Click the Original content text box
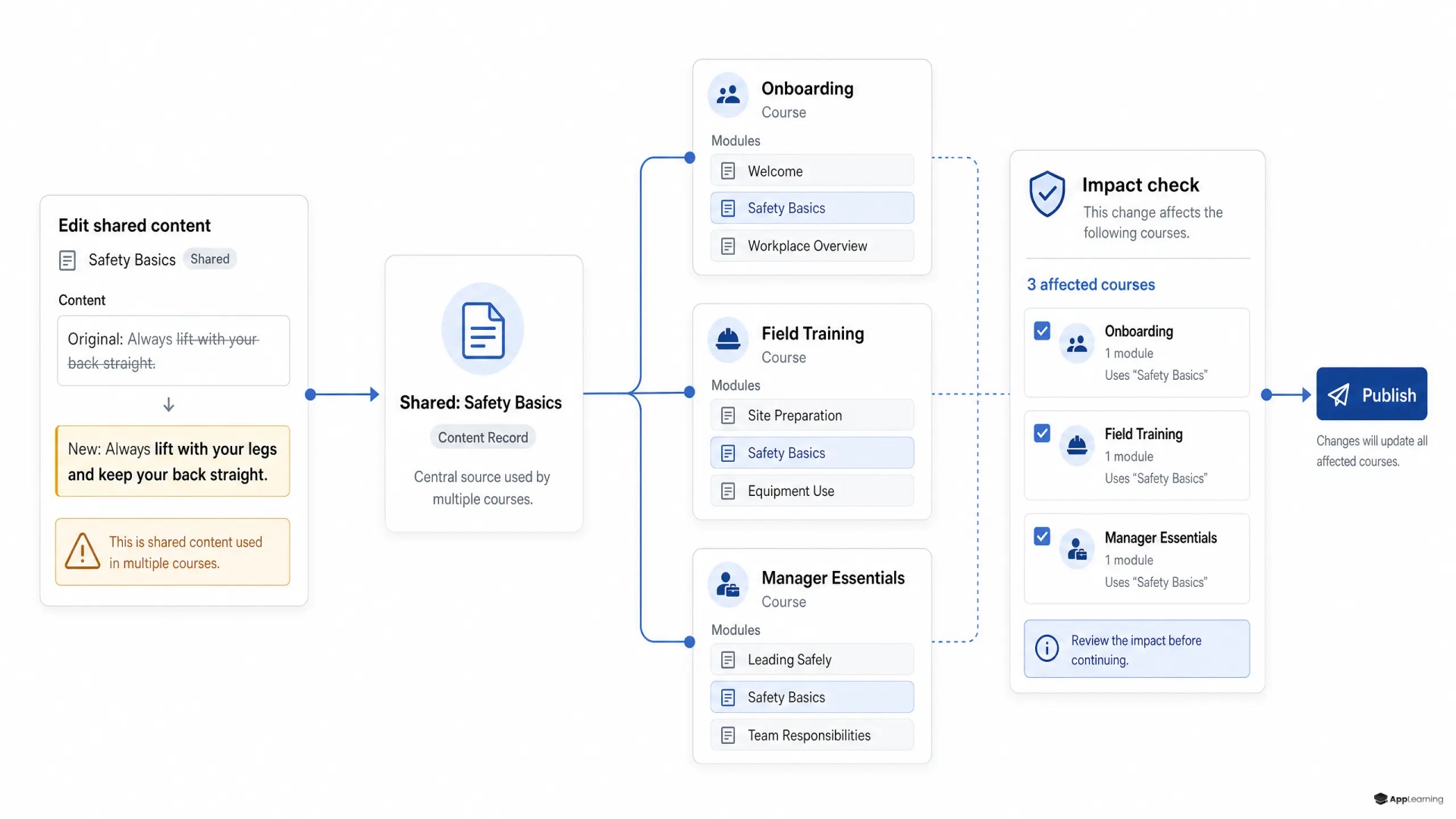The height and width of the screenshot is (819, 1456). pos(174,350)
